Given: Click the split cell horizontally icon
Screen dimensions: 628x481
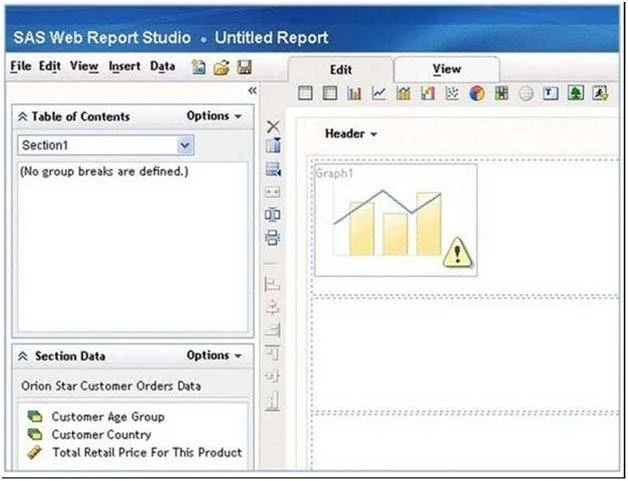Looking at the screenshot, I should coord(273,215).
